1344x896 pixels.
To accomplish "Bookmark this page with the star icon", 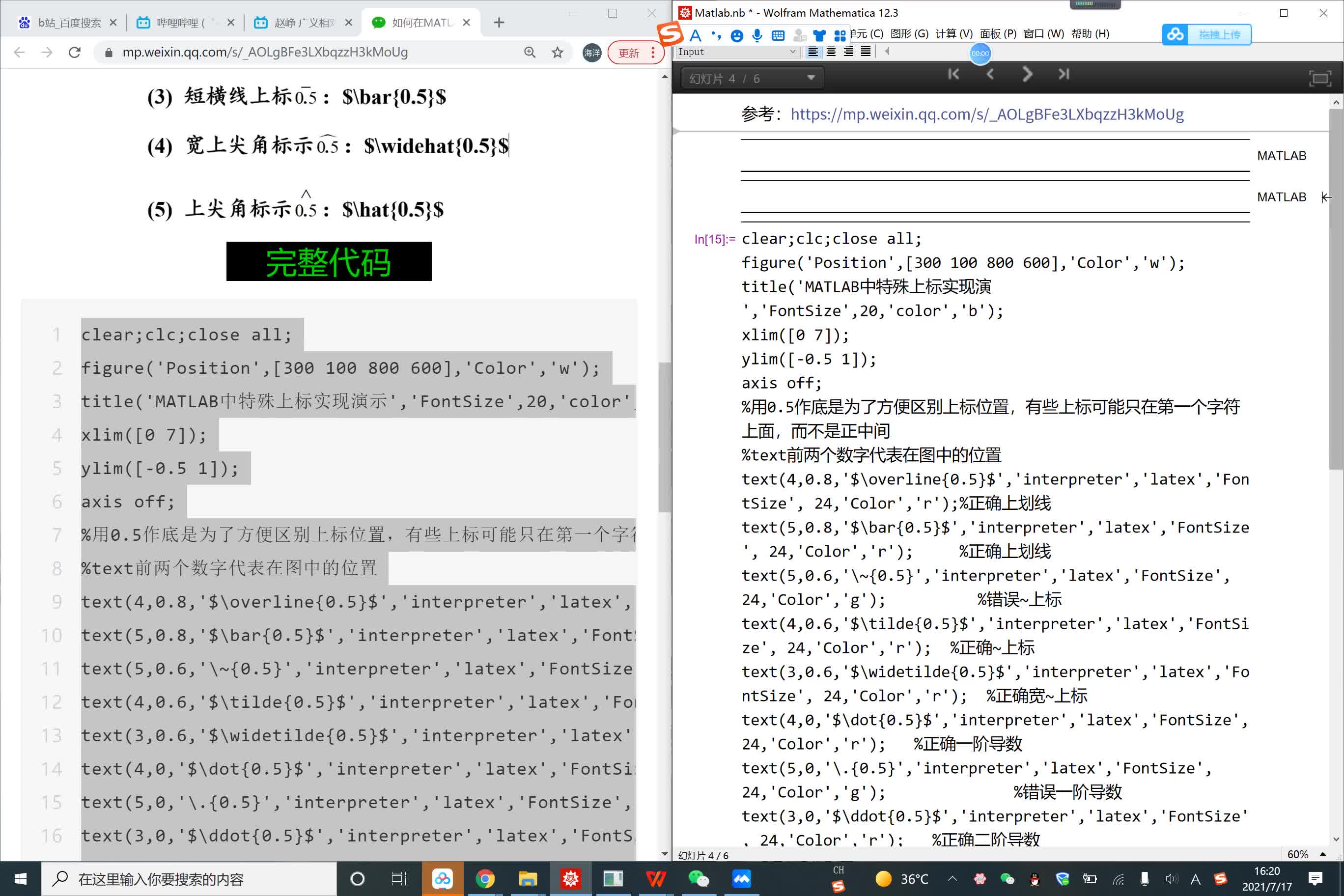I will [x=557, y=53].
